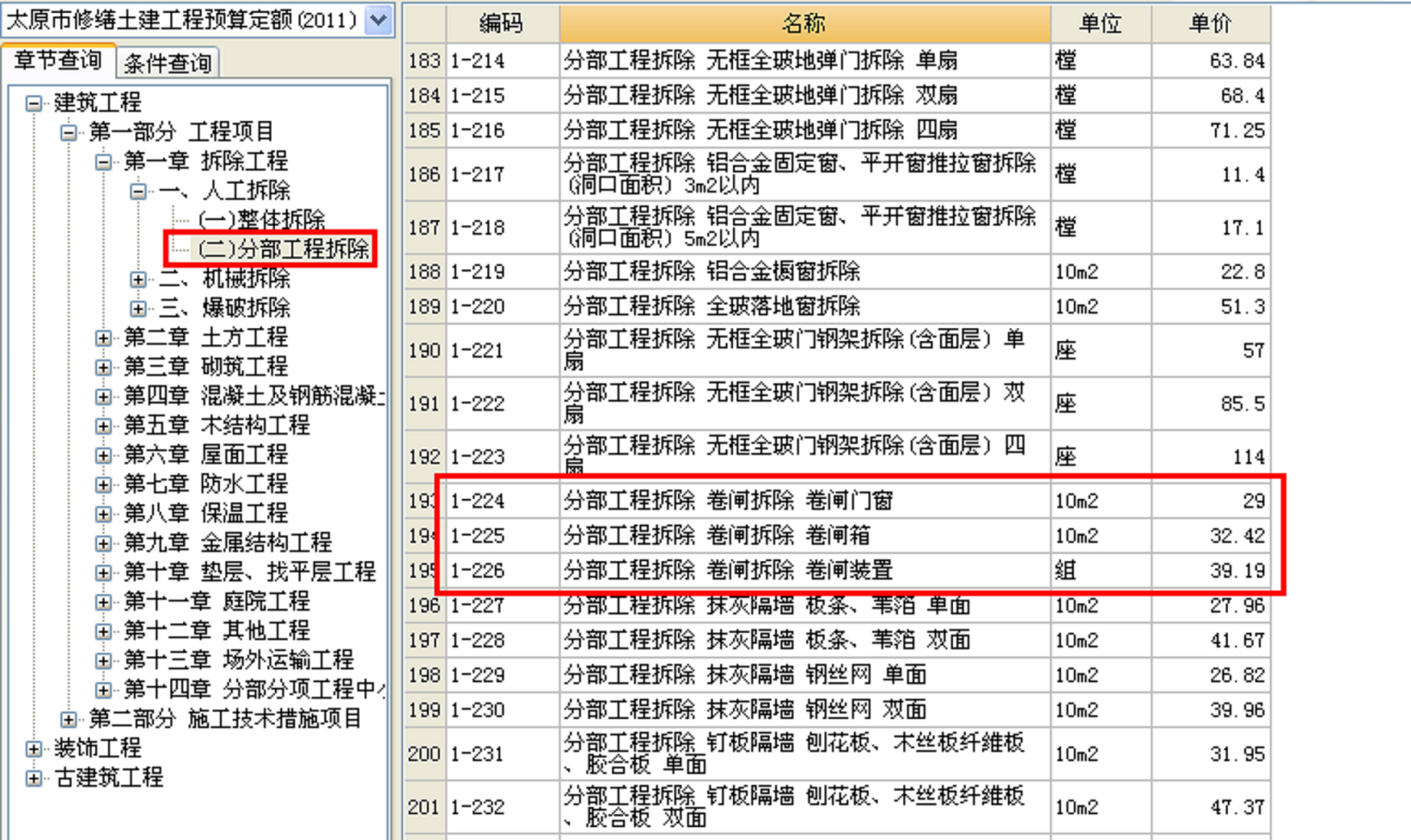Select 装饰工程 label in tree
The width and height of the screenshot is (1411, 840).
coord(97,748)
